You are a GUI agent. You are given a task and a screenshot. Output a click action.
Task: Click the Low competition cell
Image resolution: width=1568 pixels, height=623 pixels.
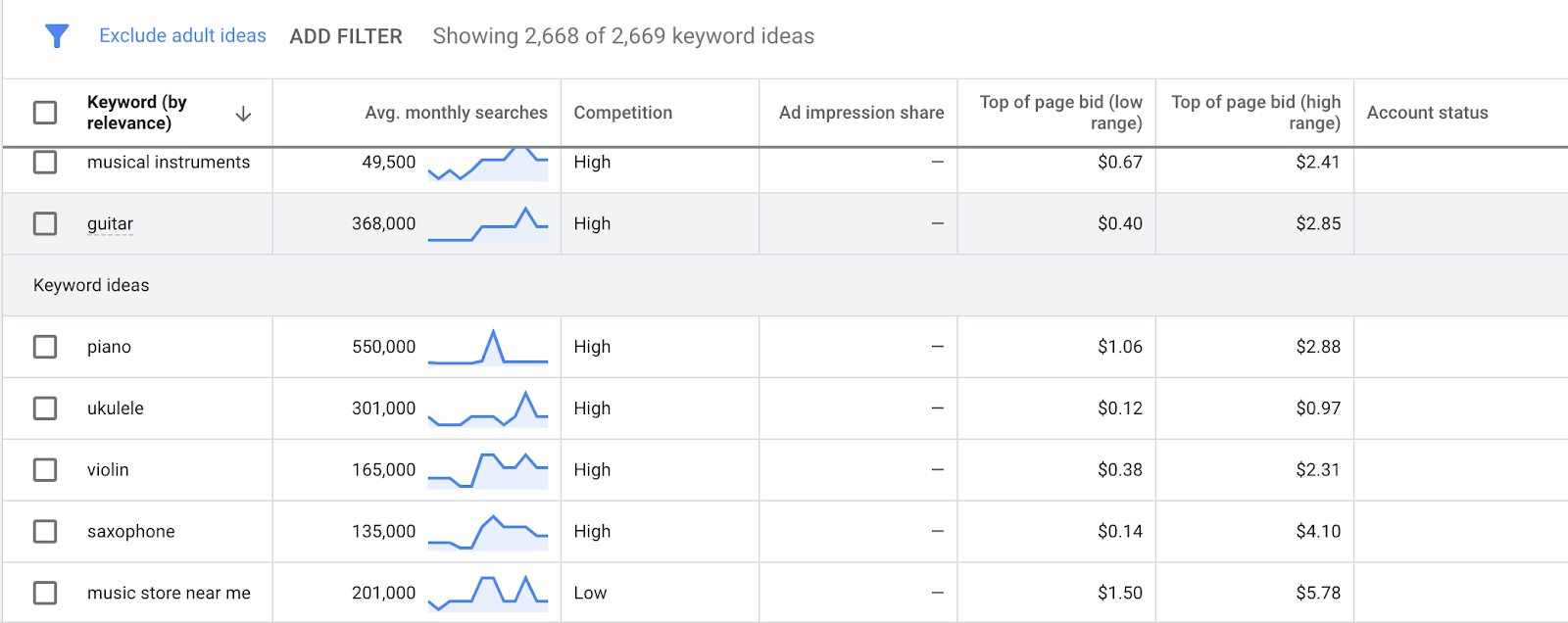coord(590,593)
